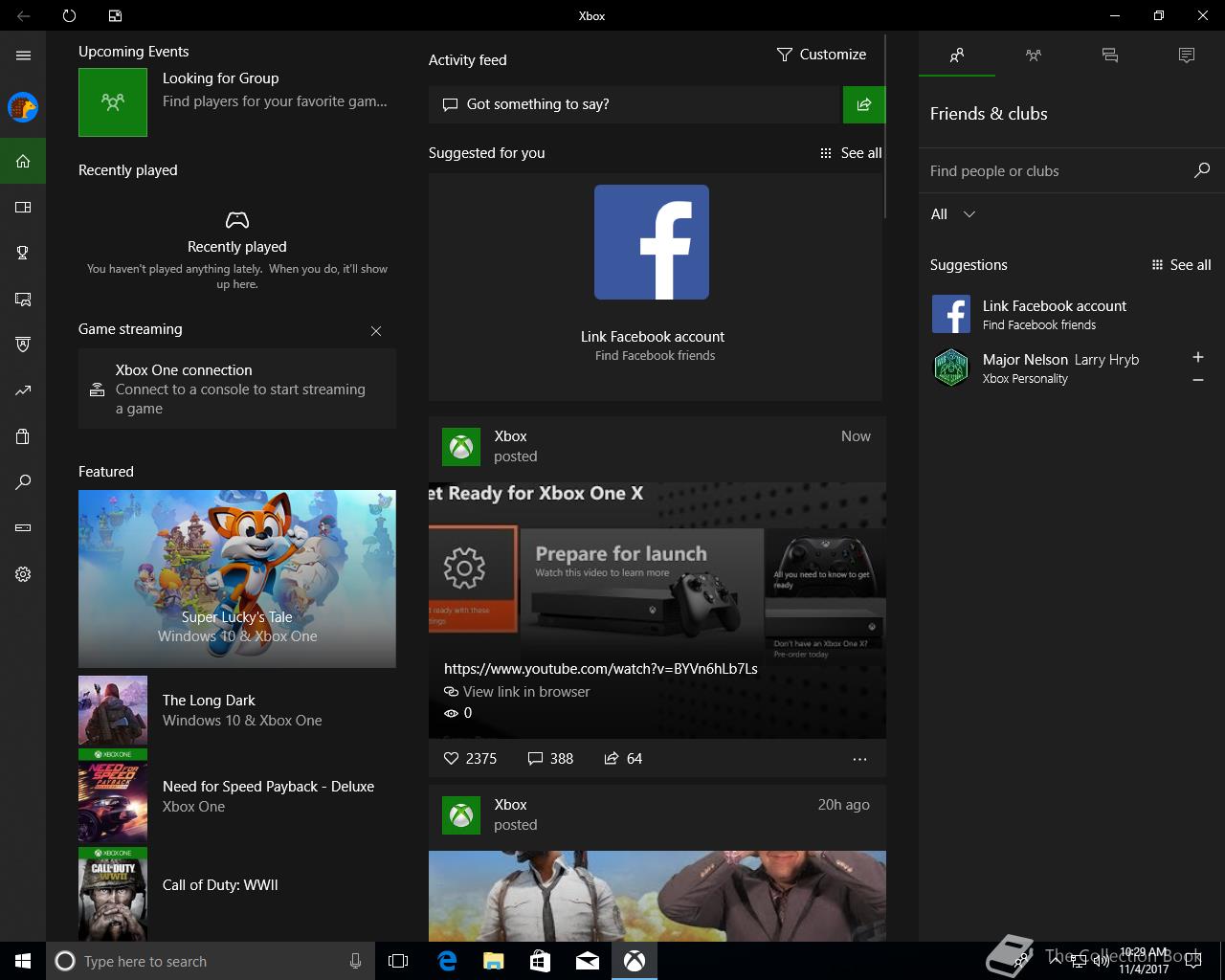This screenshot has width=1225, height=980.
Task: Open Microsoft Store from taskbar
Action: pyautogui.click(x=541, y=961)
